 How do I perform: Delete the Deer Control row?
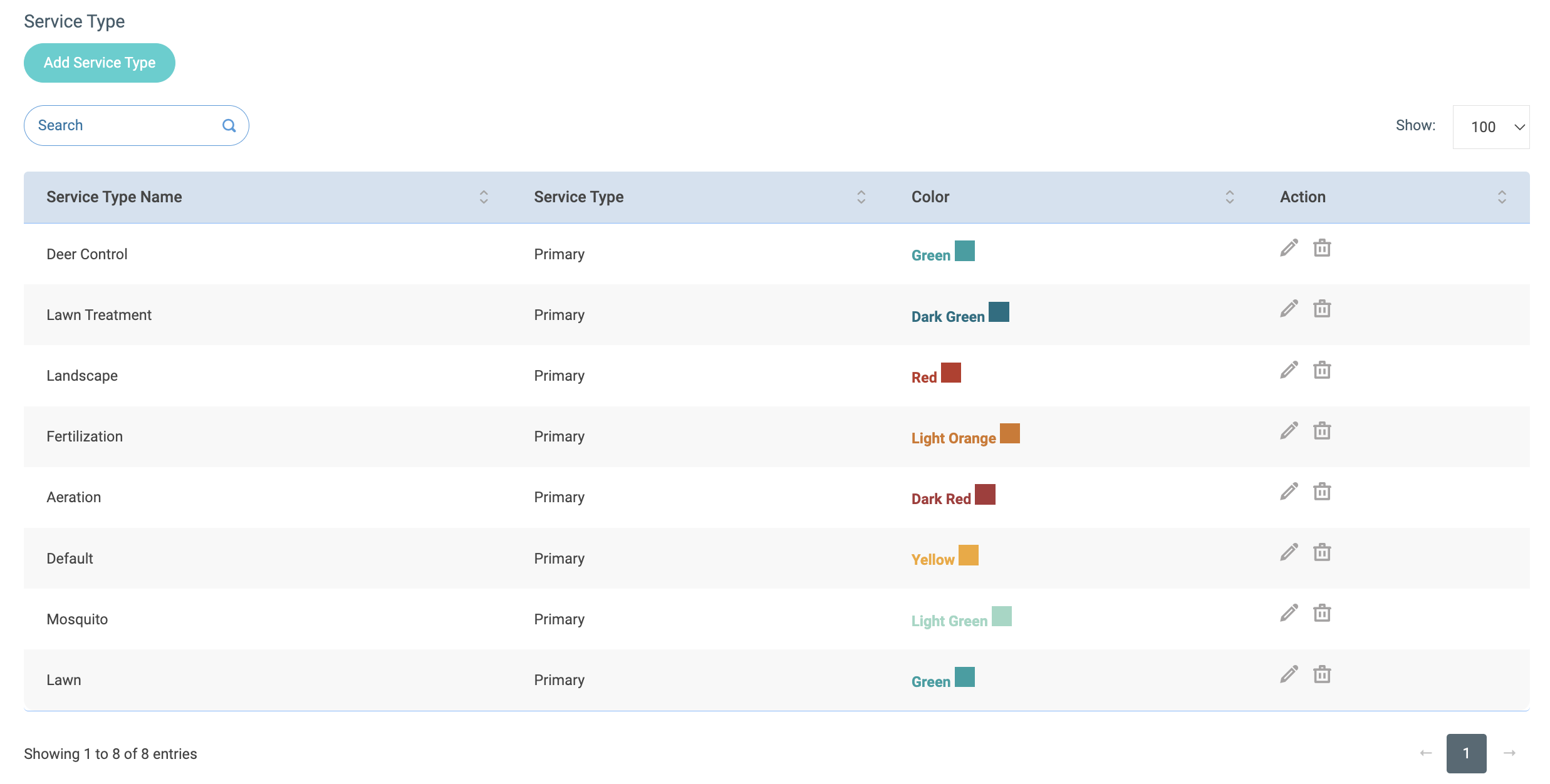coord(1322,248)
